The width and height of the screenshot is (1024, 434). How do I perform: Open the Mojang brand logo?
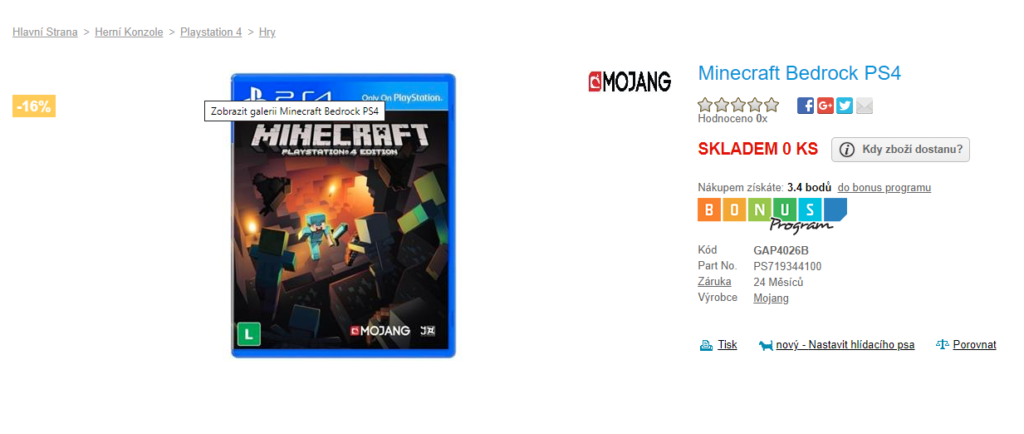[629, 82]
